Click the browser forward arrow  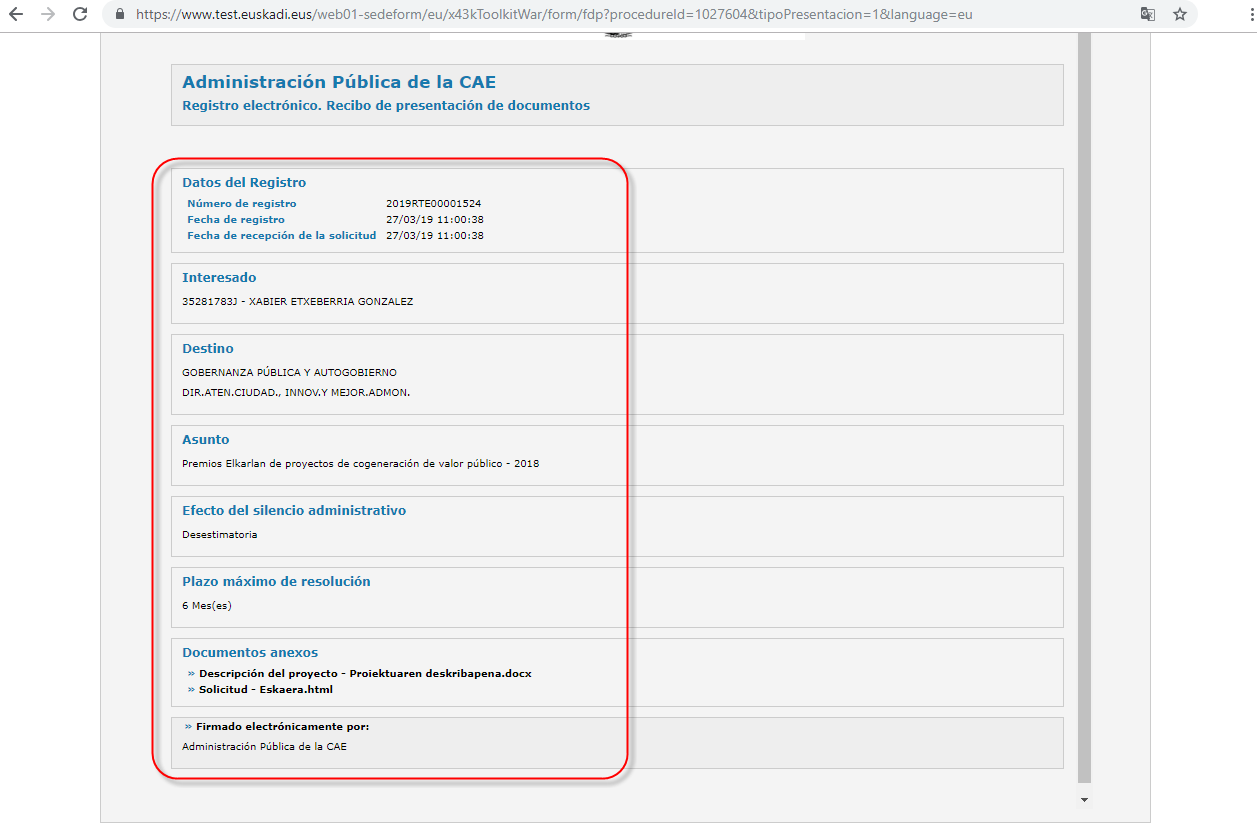[x=48, y=15]
